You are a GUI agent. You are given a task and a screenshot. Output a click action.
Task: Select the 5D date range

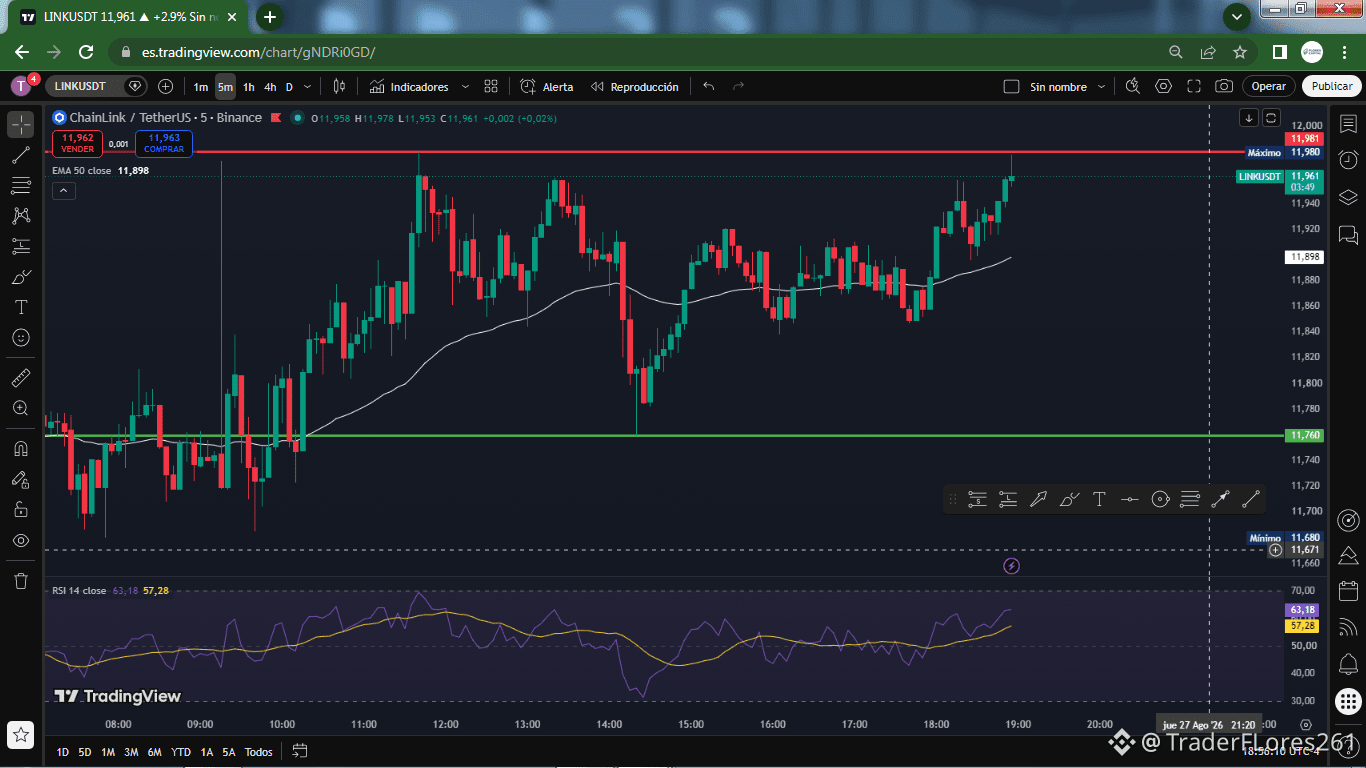click(x=85, y=752)
